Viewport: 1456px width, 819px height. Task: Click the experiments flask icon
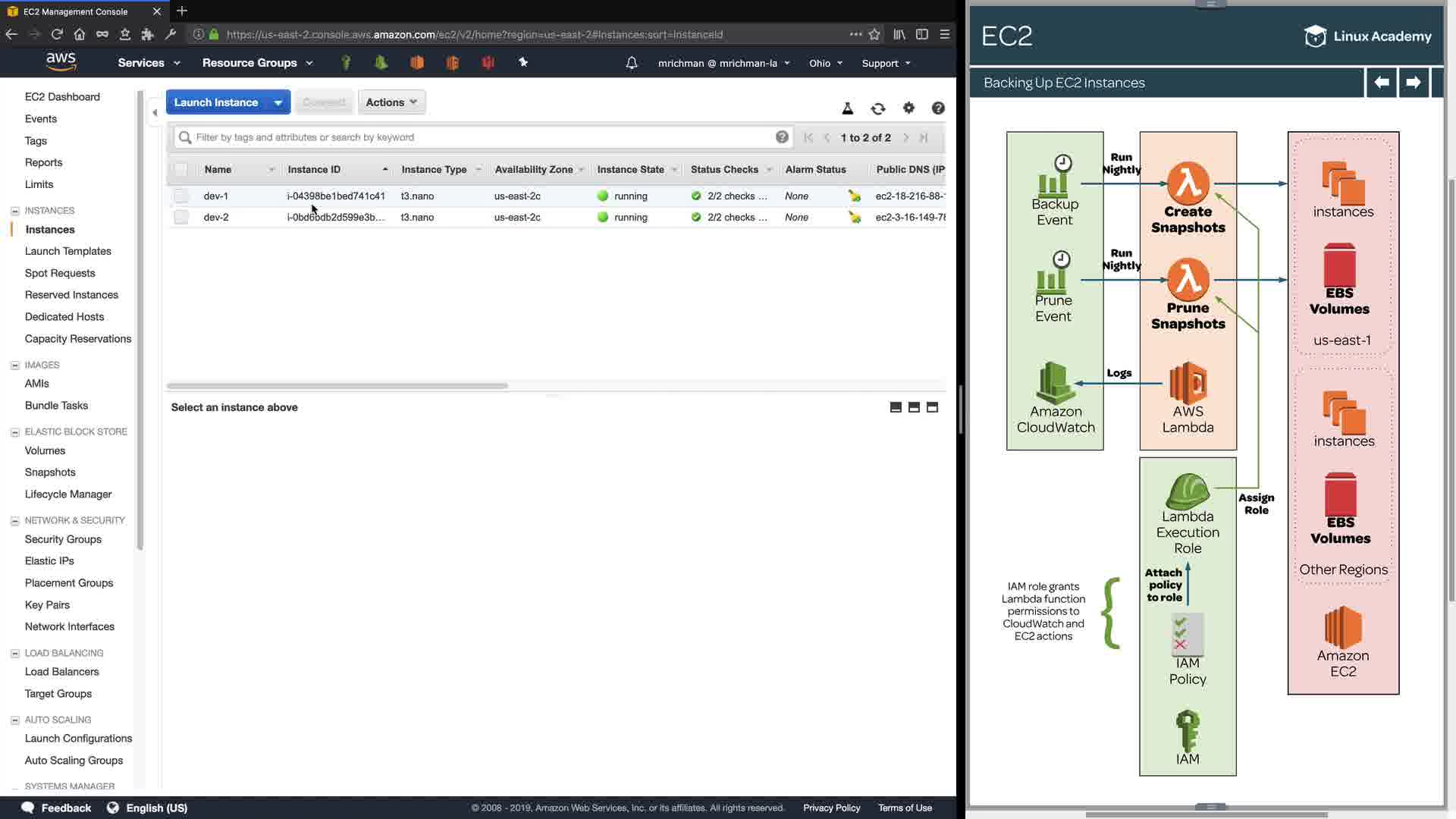[848, 108]
